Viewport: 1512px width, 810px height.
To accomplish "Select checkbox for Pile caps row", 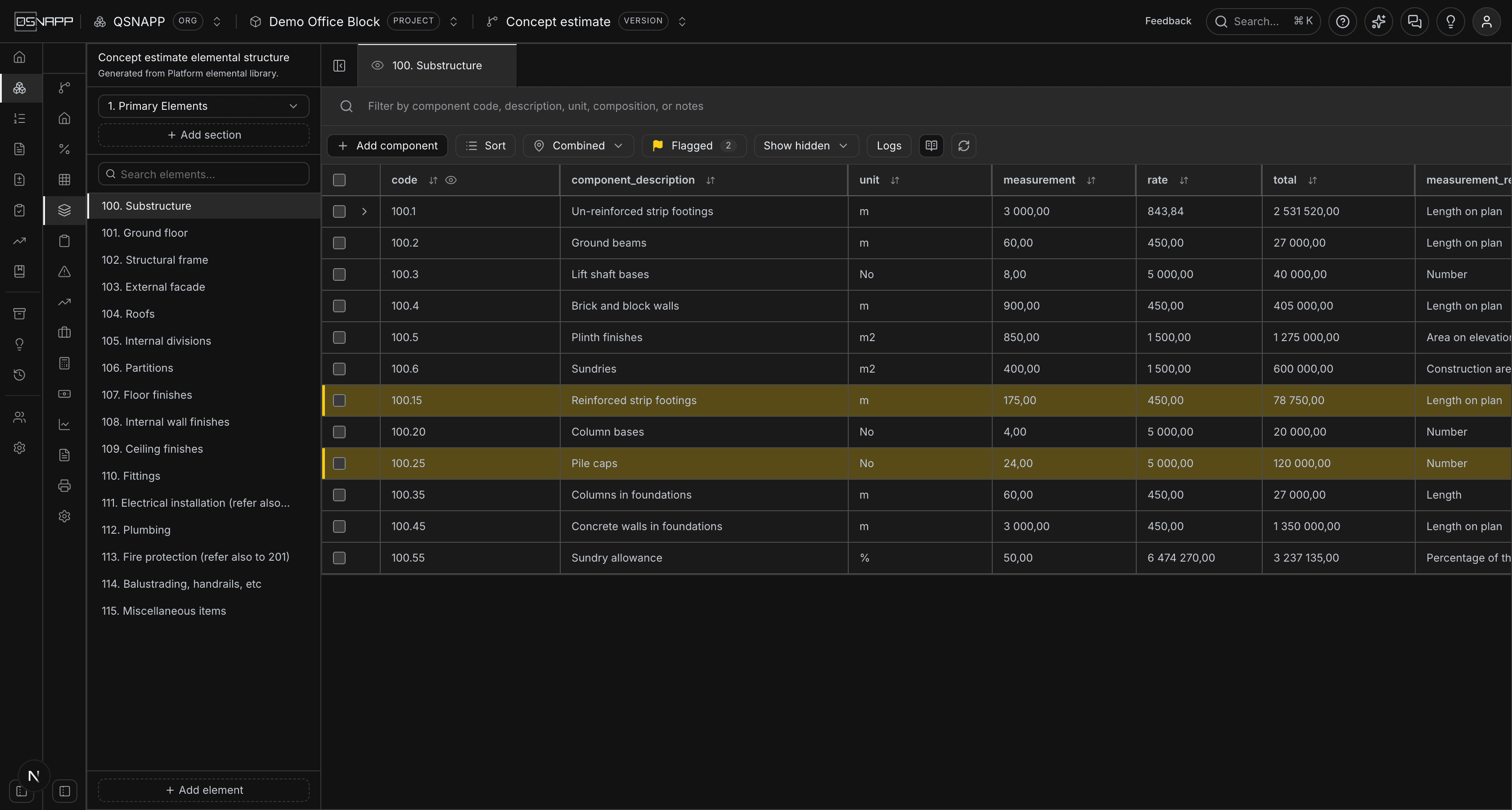I will pos(339,463).
